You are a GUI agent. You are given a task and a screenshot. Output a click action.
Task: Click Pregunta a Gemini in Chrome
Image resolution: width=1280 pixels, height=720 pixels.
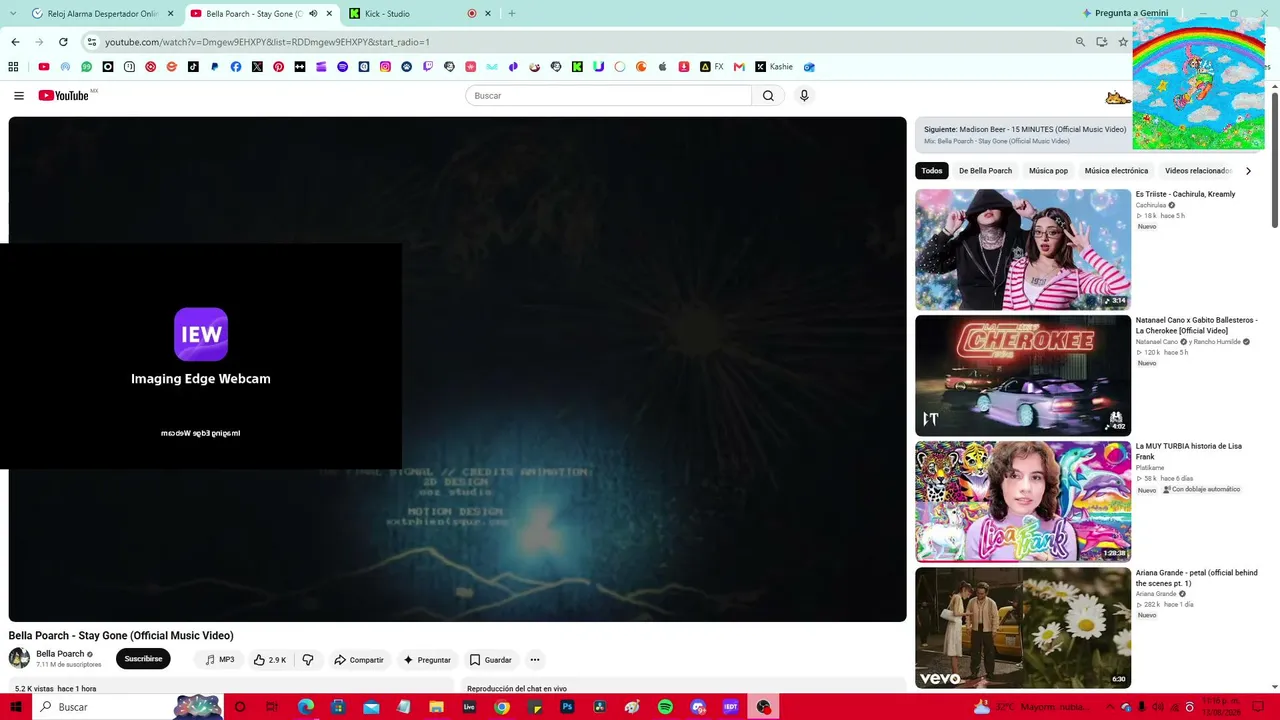tap(1125, 13)
